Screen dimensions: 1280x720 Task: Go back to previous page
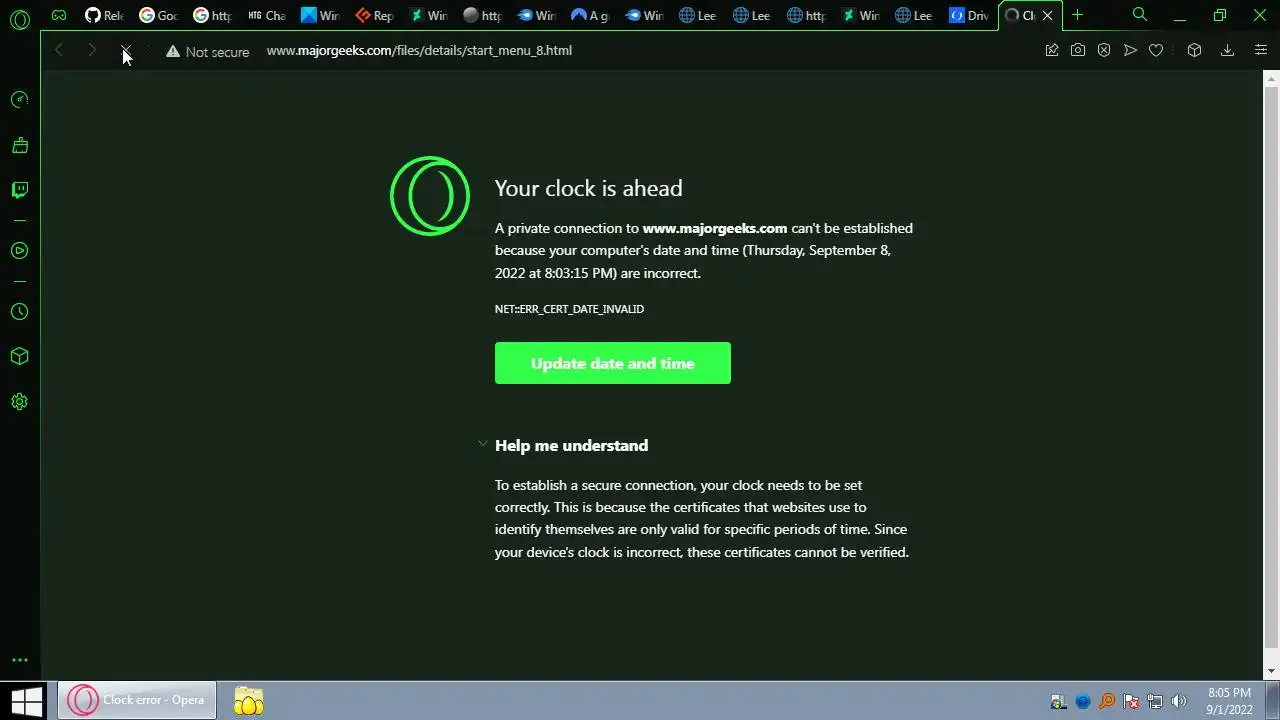tap(59, 50)
